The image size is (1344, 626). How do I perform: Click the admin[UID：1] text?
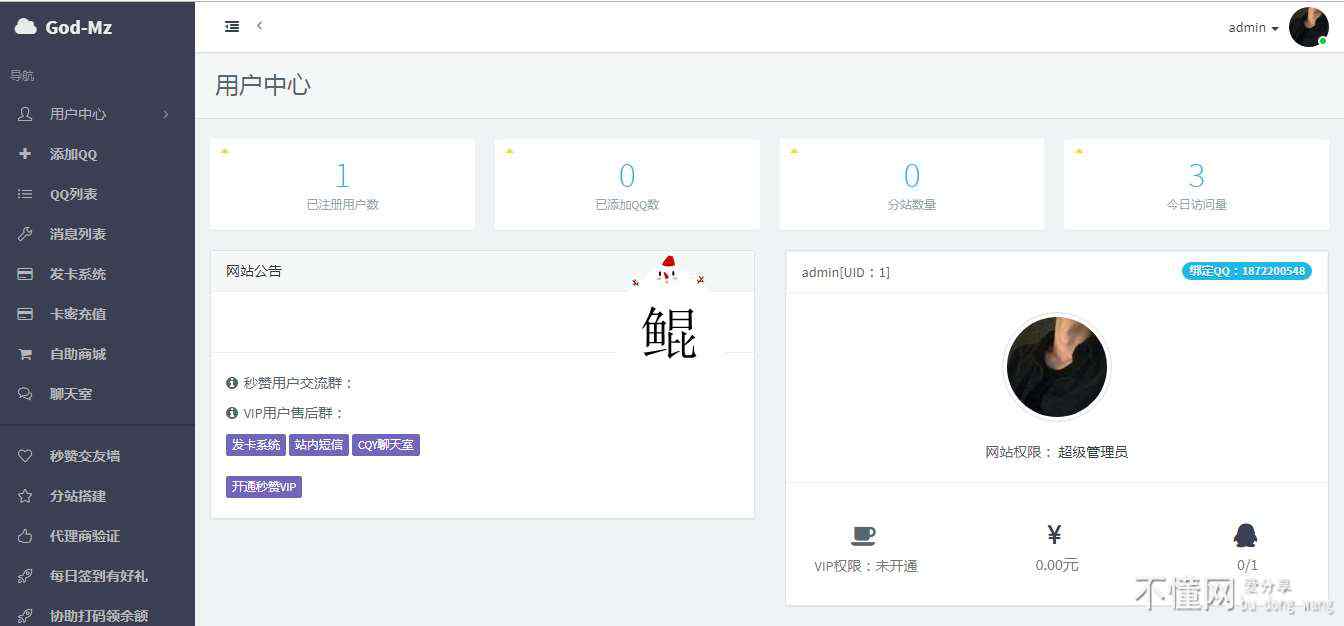pyautogui.click(x=845, y=272)
